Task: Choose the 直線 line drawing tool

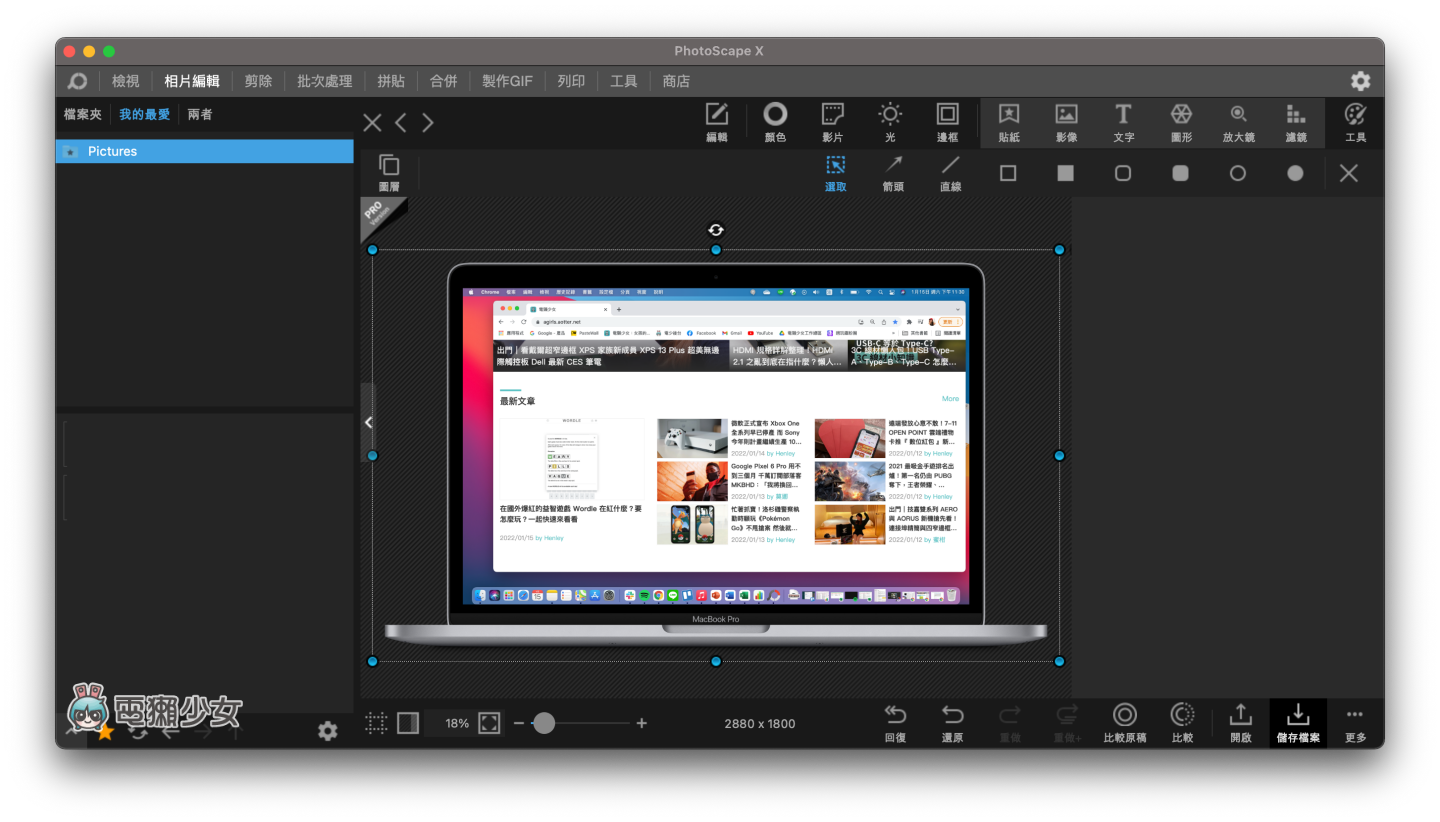Action: tap(950, 172)
